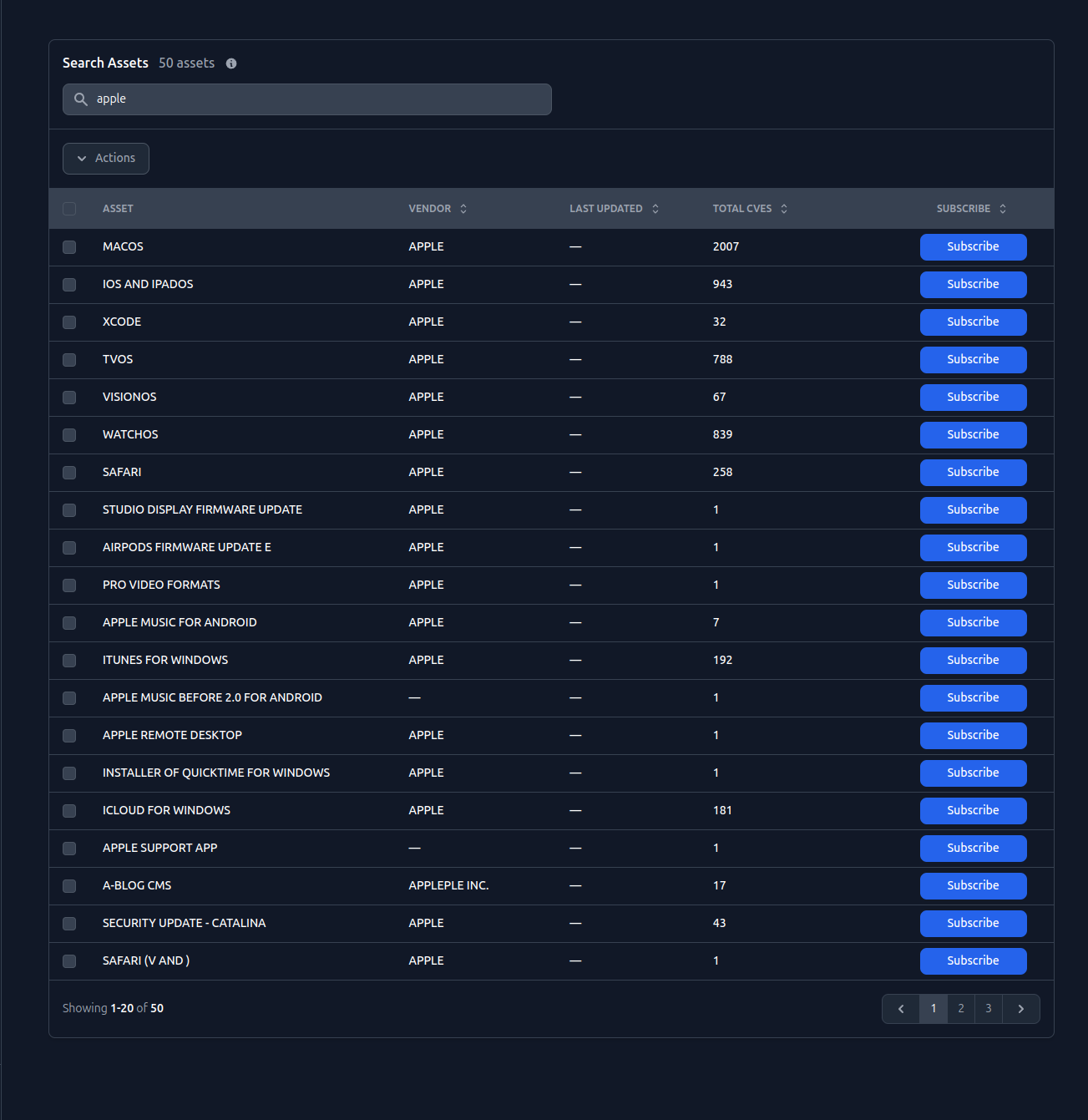
Task: Open page 3 of results
Action: coord(989,1009)
